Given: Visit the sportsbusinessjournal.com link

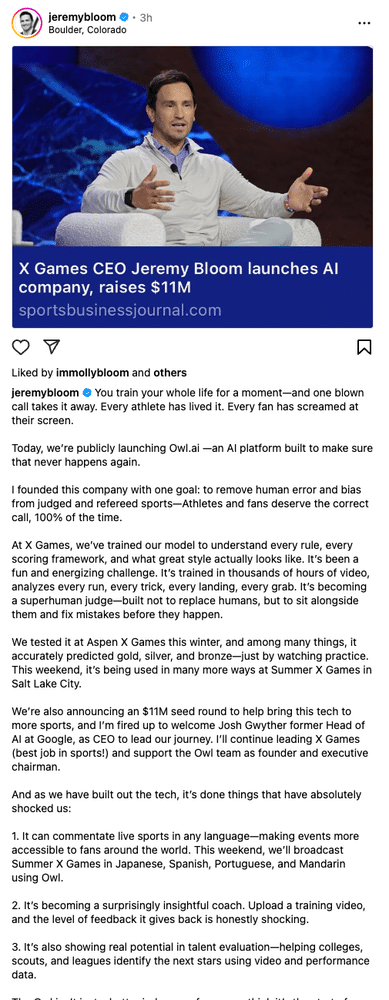Looking at the screenshot, I should tap(120, 311).
